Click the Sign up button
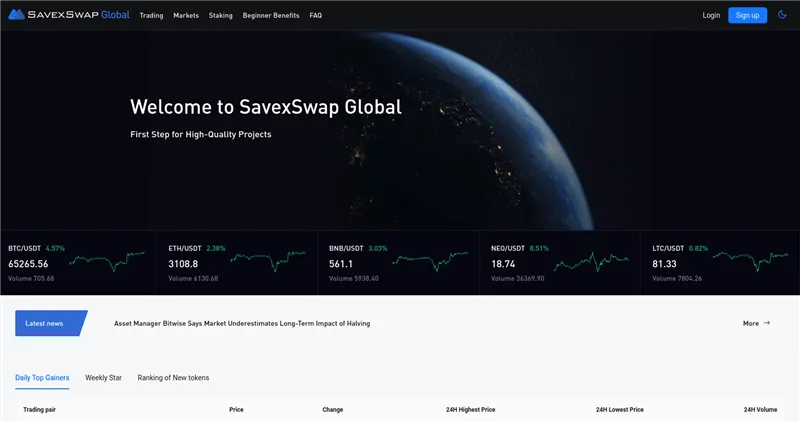 [747, 15]
